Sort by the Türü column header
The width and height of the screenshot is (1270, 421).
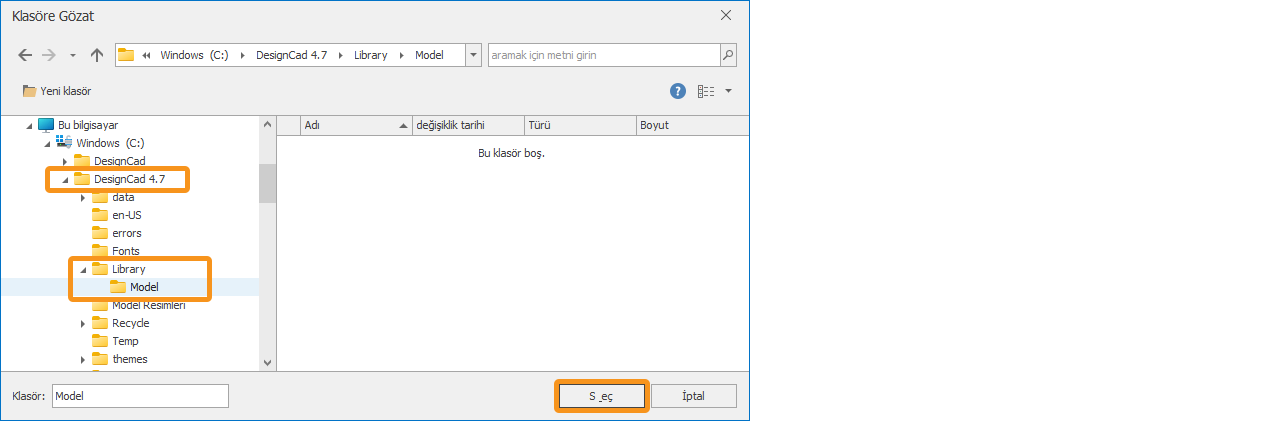[540, 125]
